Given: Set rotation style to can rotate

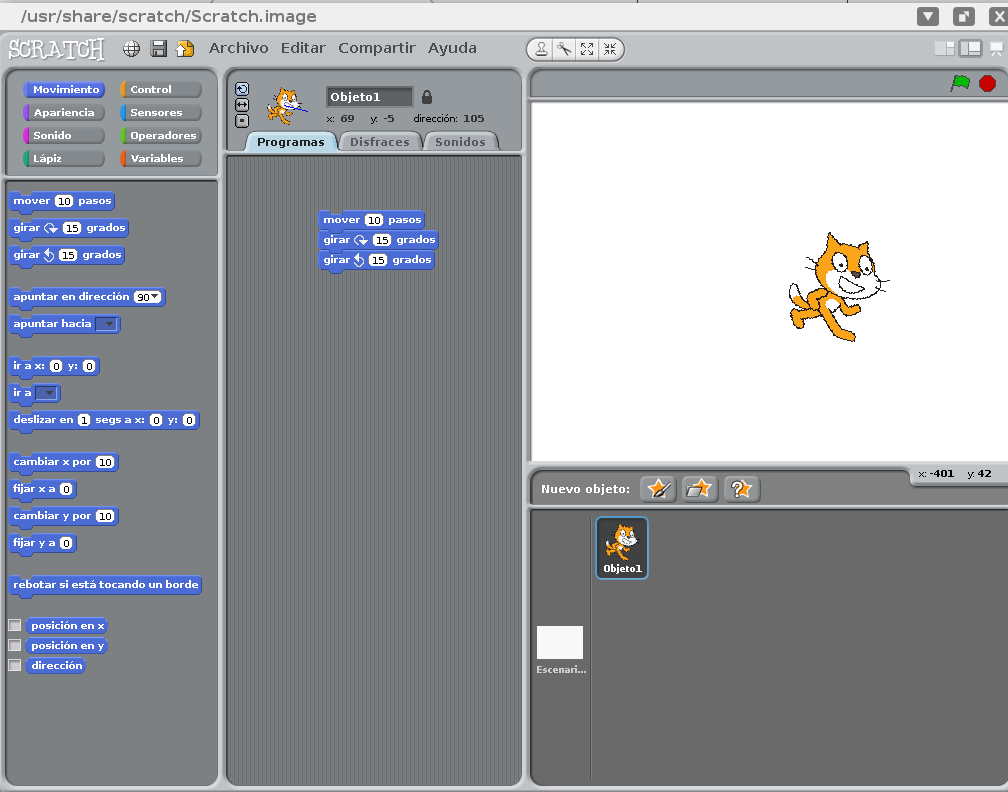Looking at the screenshot, I should (242, 89).
